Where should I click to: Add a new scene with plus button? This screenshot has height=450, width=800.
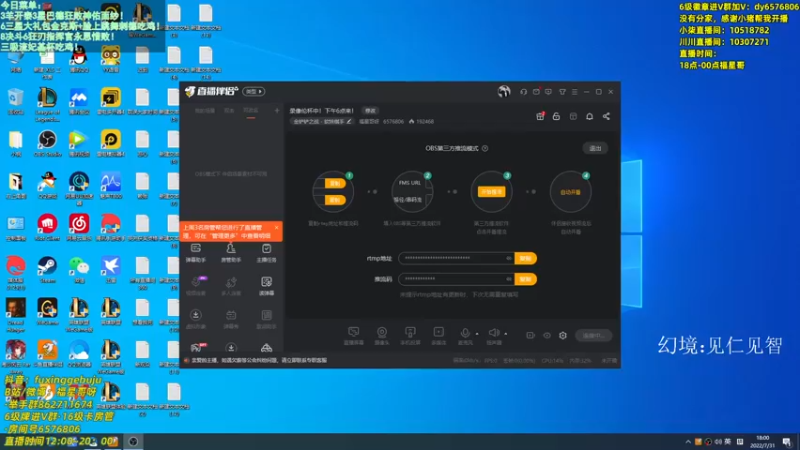tap(277, 111)
